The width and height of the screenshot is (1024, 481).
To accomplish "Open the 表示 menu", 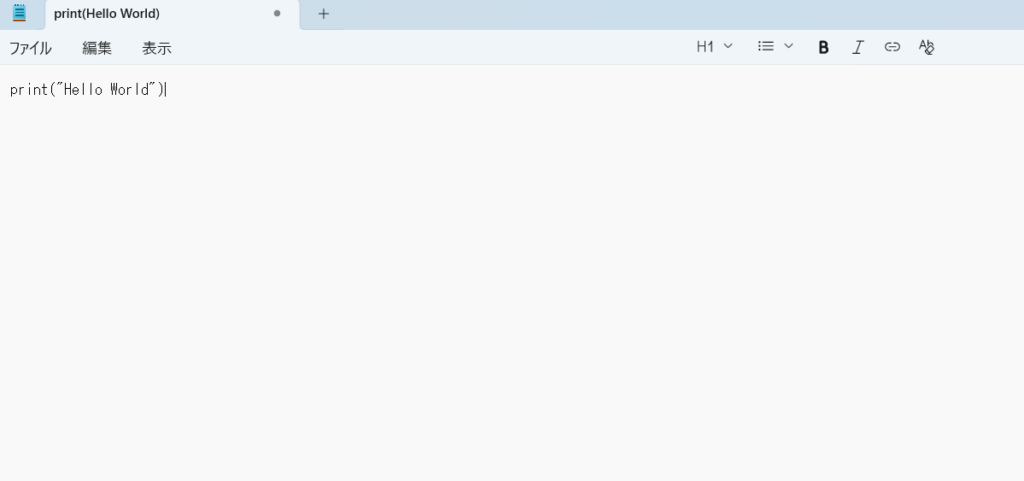I will pos(157,48).
